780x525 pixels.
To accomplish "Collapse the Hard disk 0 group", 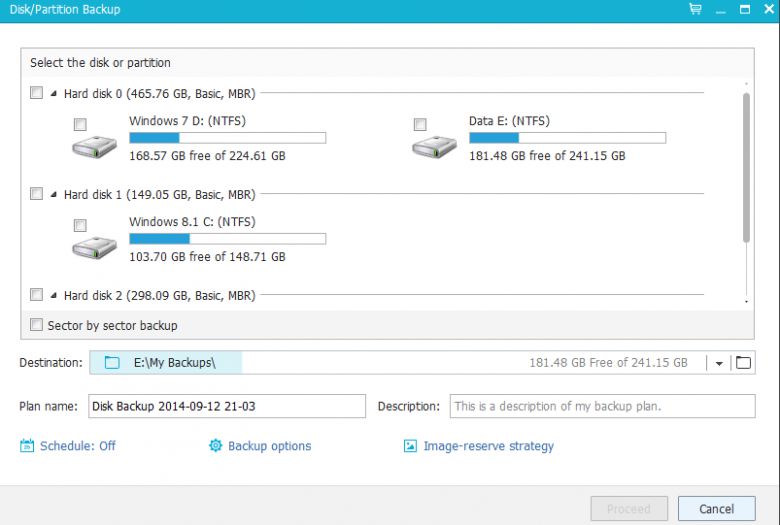I will (x=53, y=94).
